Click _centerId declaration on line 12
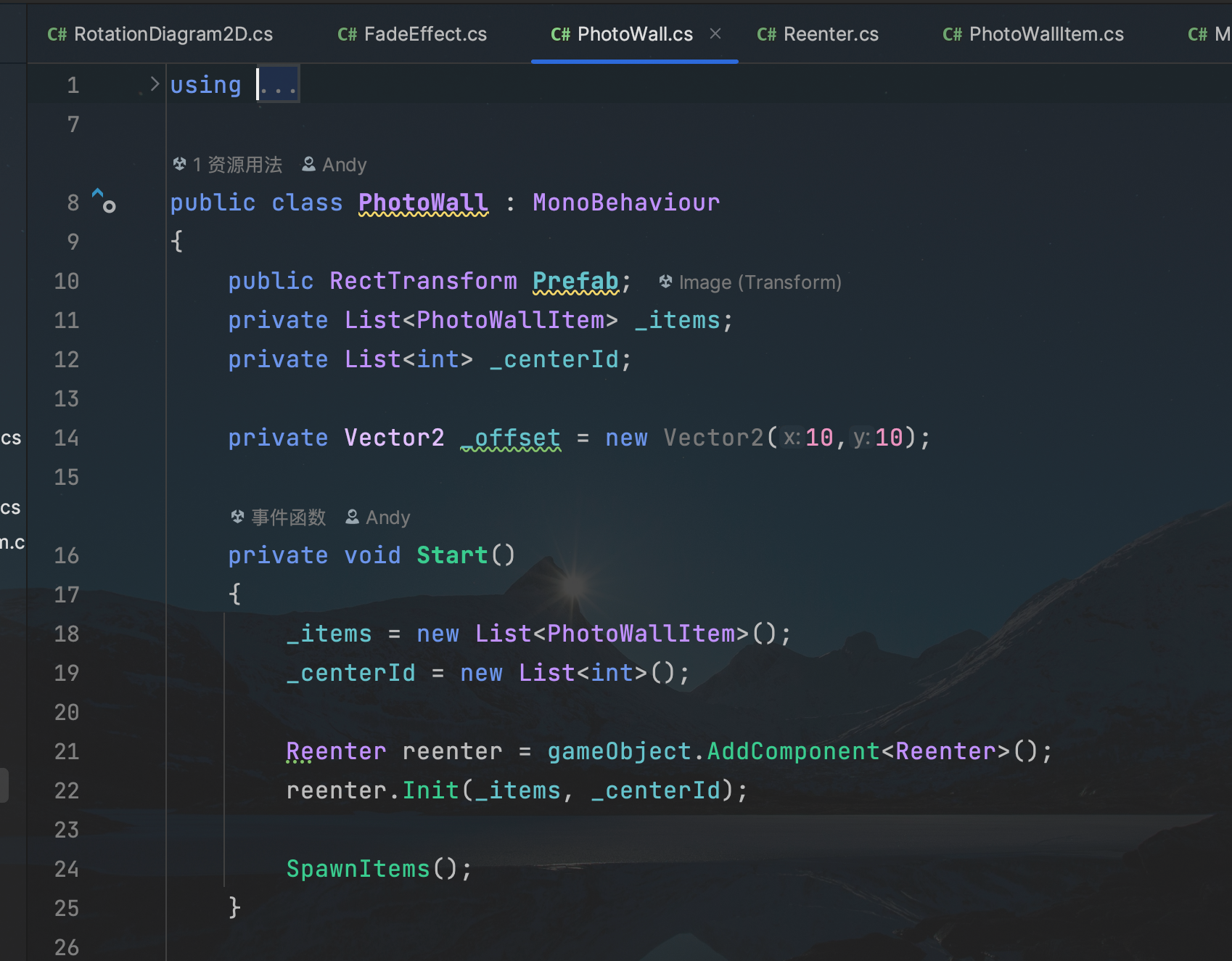 (x=554, y=359)
